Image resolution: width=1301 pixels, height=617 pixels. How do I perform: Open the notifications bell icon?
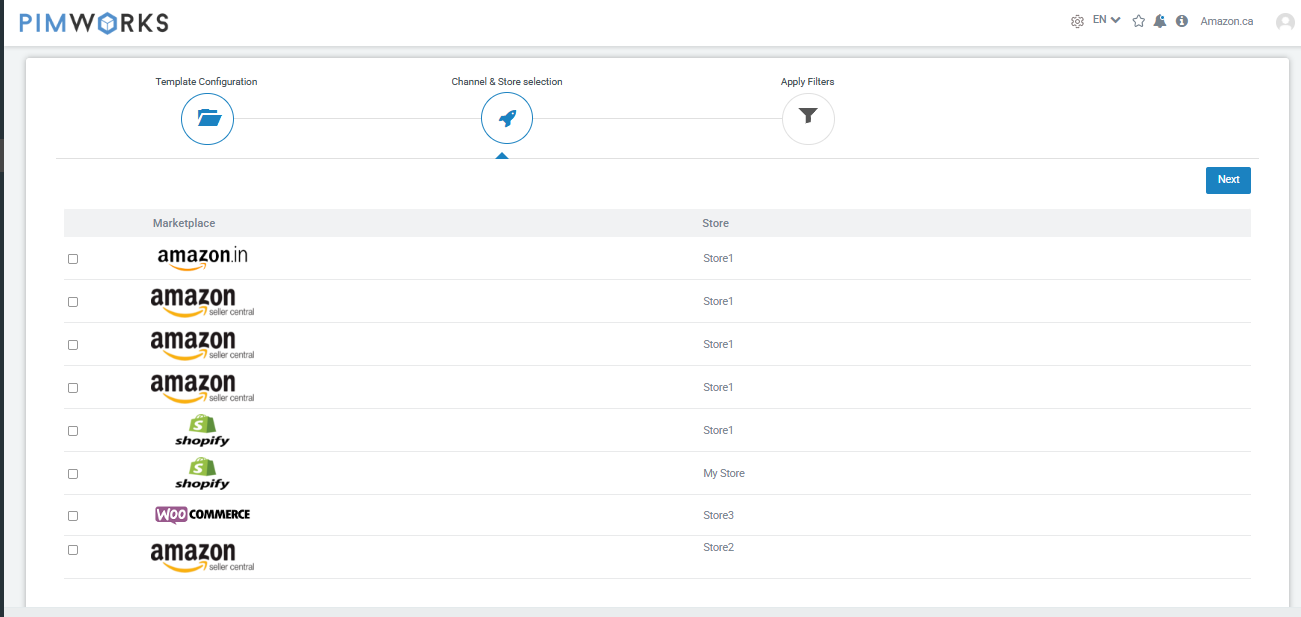tap(1160, 21)
